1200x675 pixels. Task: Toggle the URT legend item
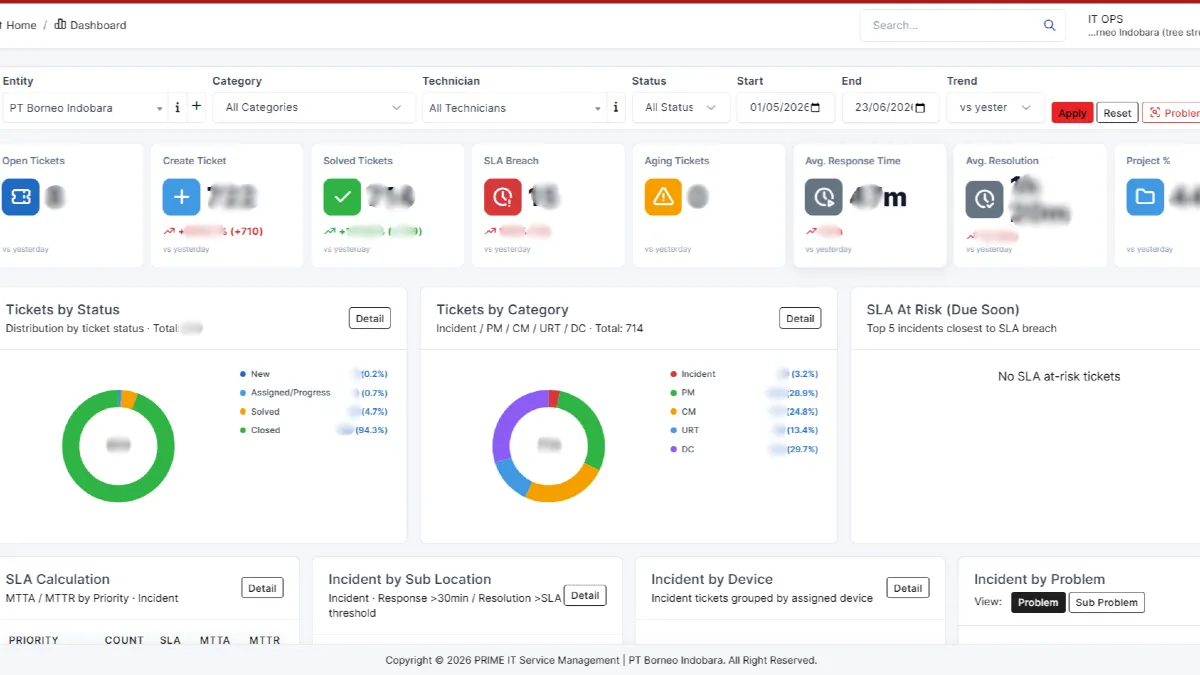(x=684, y=431)
